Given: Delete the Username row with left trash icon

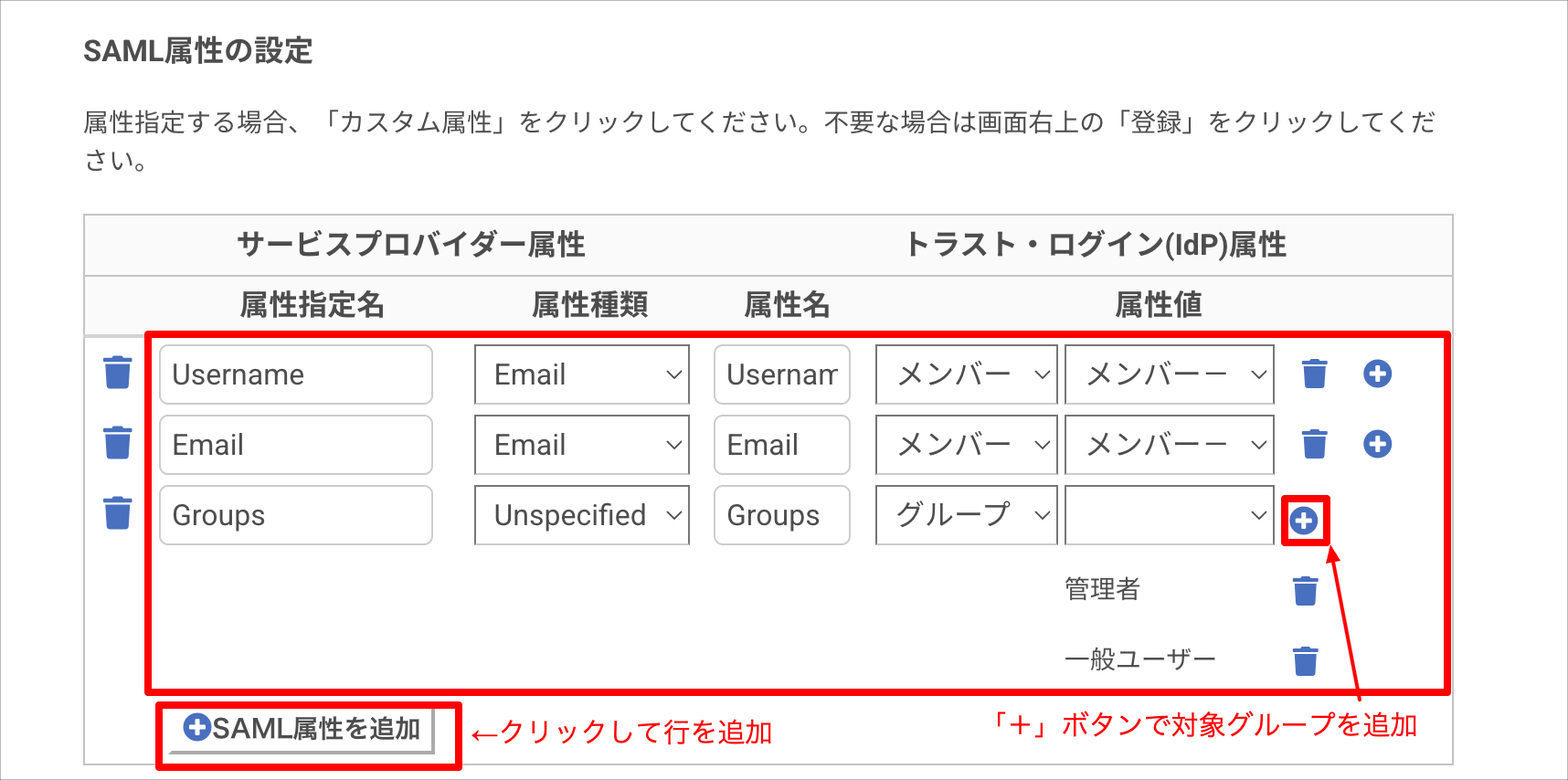Looking at the screenshot, I should click(118, 373).
